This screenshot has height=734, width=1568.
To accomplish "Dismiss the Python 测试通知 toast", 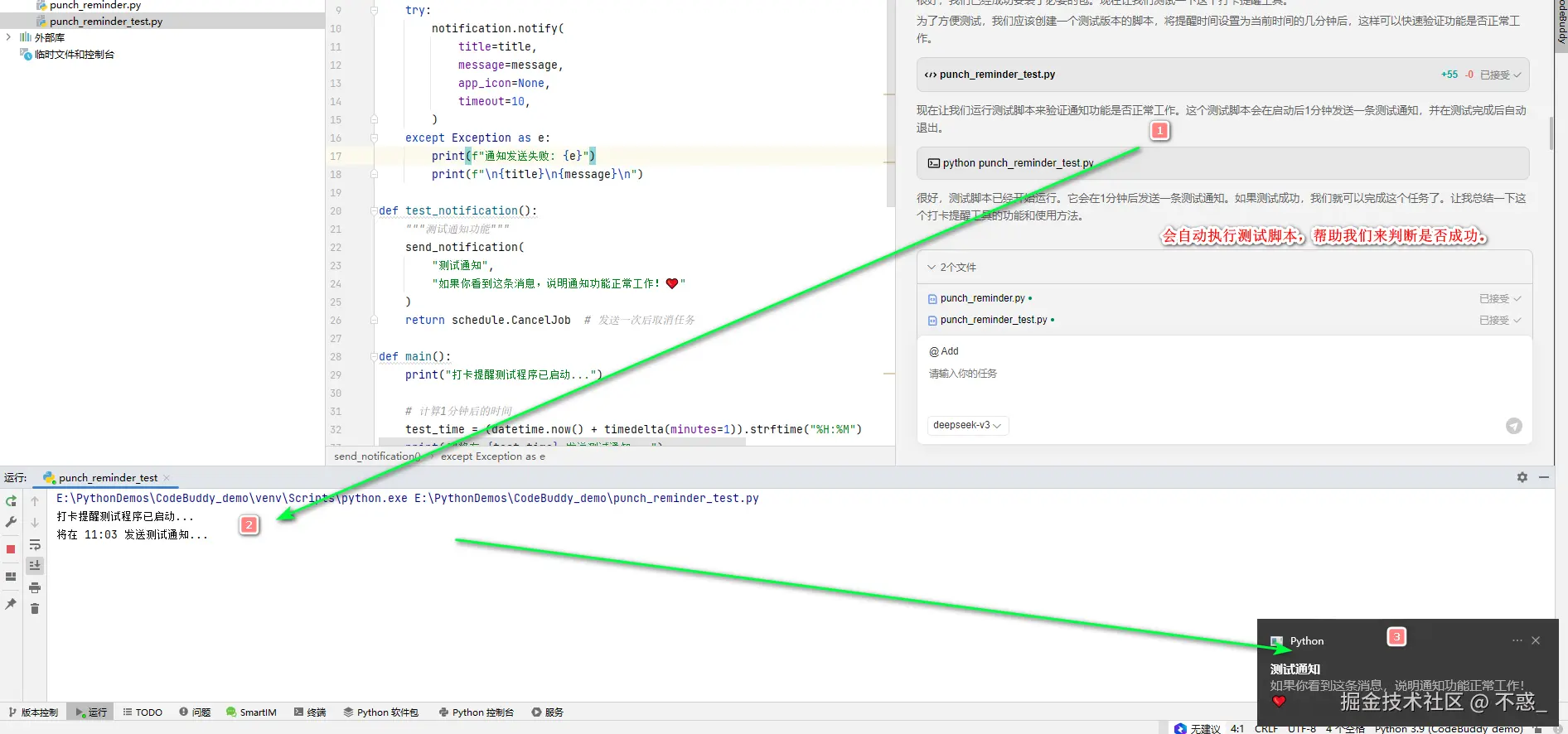I will [x=1536, y=640].
